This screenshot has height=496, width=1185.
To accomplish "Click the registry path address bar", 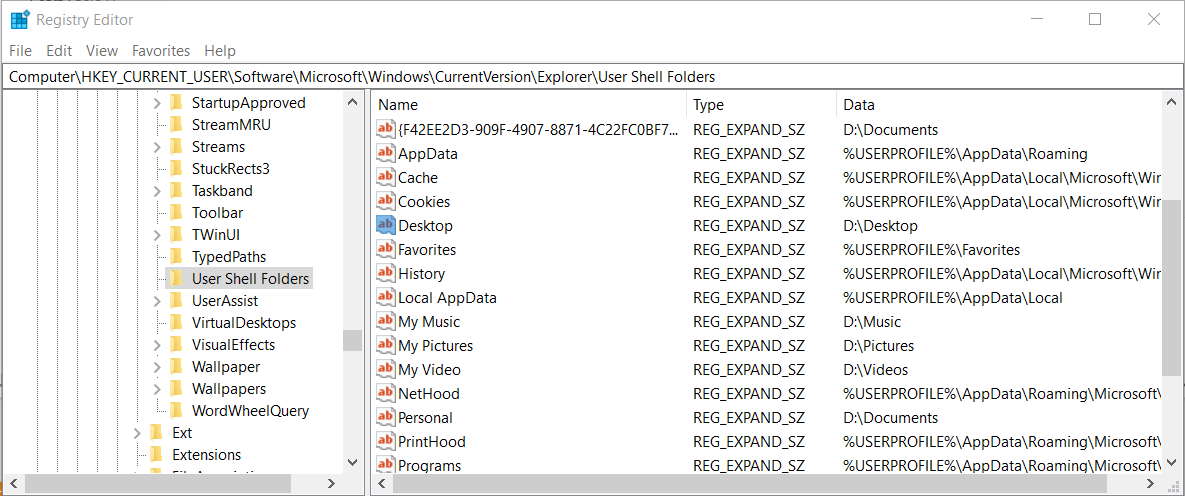I will point(592,76).
